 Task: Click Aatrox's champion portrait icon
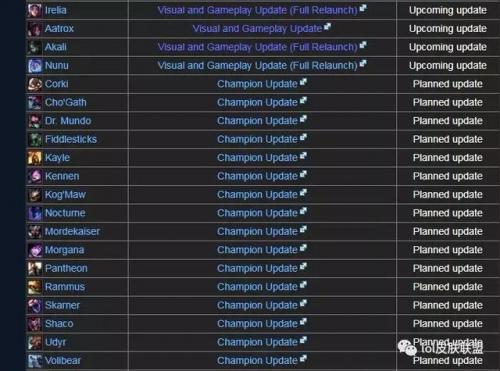pos(35,29)
